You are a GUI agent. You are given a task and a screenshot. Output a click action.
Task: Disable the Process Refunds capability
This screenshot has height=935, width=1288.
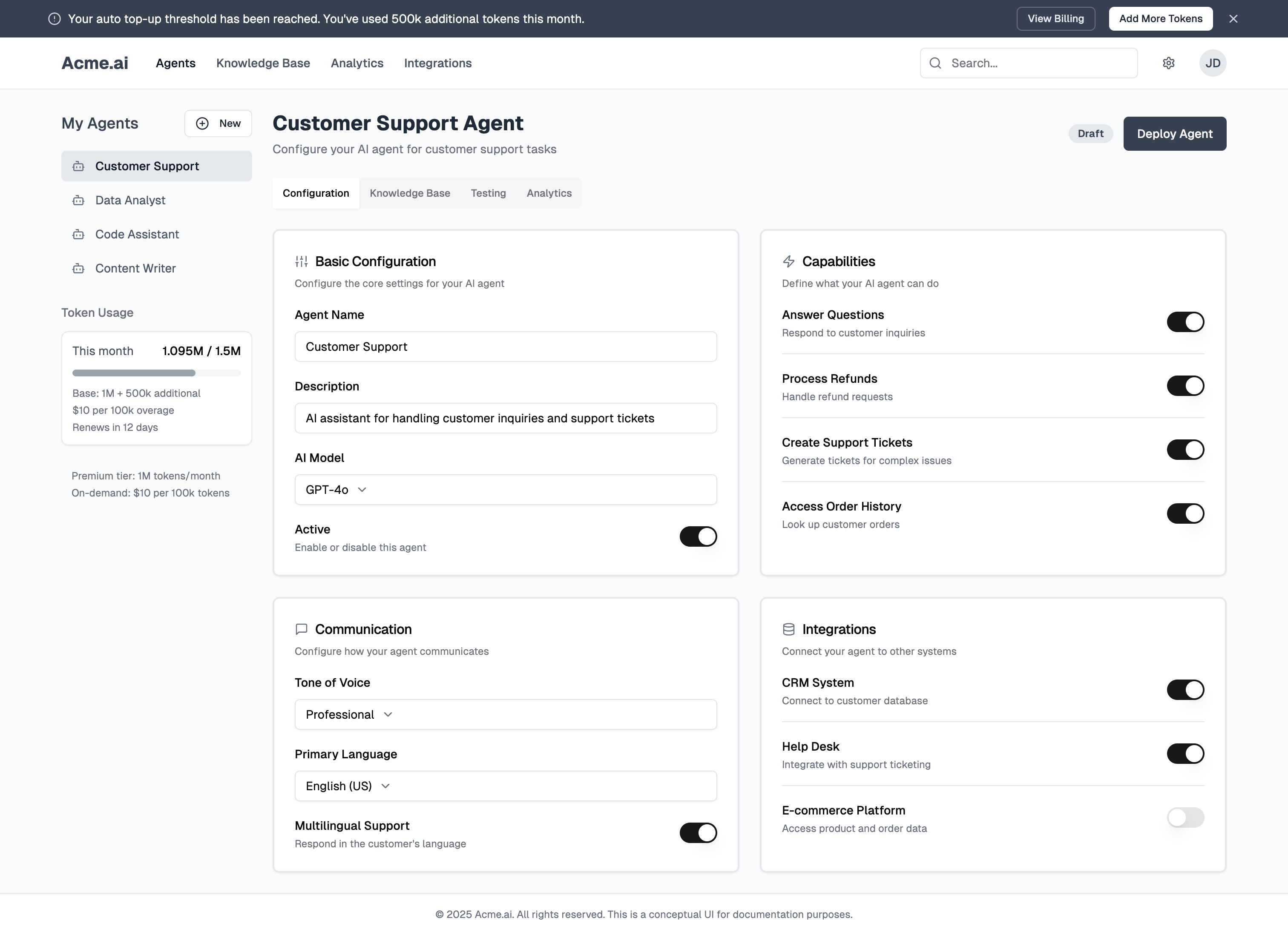tap(1185, 385)
